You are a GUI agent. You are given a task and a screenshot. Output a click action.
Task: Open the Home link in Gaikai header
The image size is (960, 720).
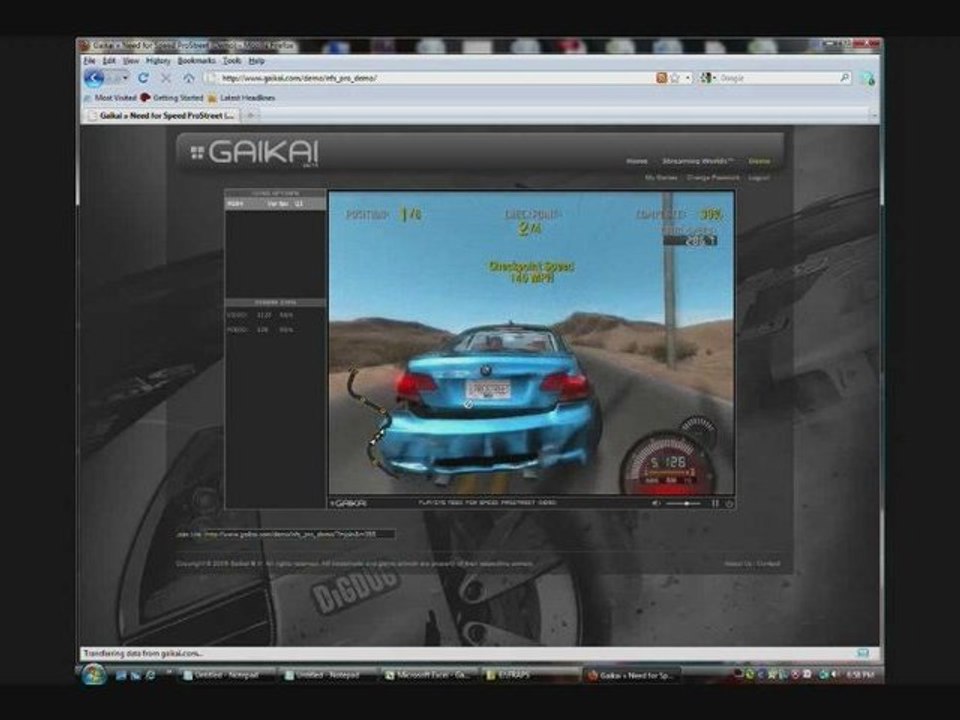637,161
